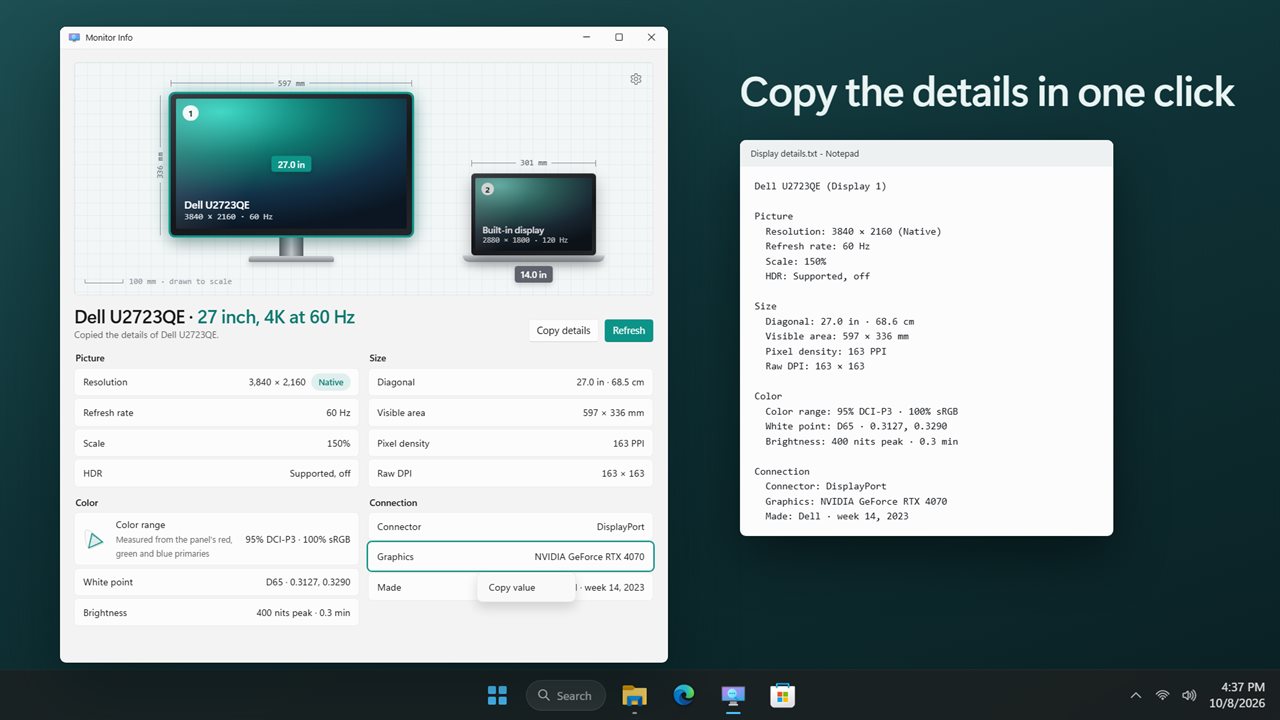This screenshot has width=1280, height=720.
Task: Launch File Explorer from the taskbar
Action: point(634,695)
